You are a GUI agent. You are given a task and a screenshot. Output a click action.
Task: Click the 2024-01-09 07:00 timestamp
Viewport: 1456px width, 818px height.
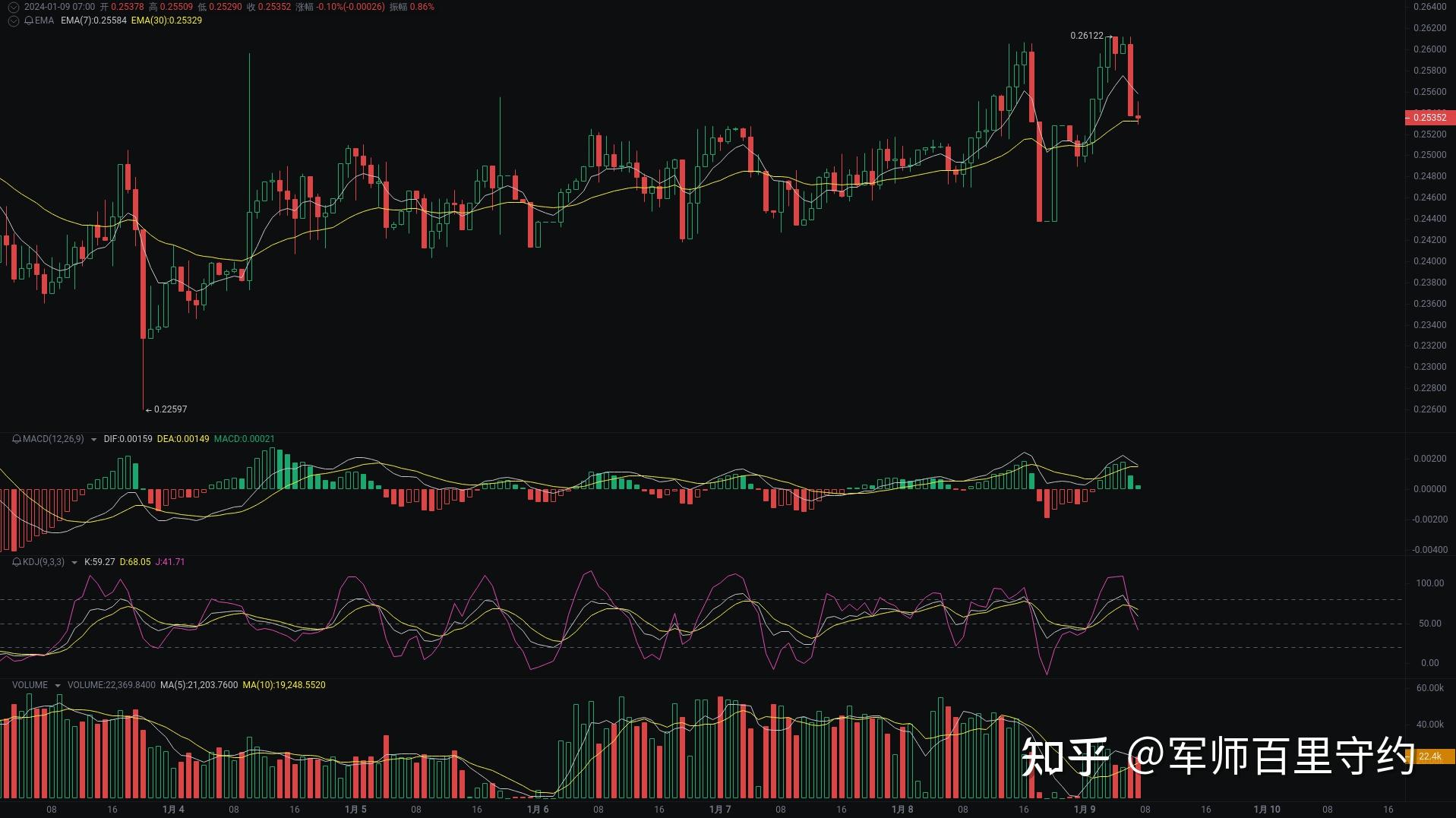point(60,7)
